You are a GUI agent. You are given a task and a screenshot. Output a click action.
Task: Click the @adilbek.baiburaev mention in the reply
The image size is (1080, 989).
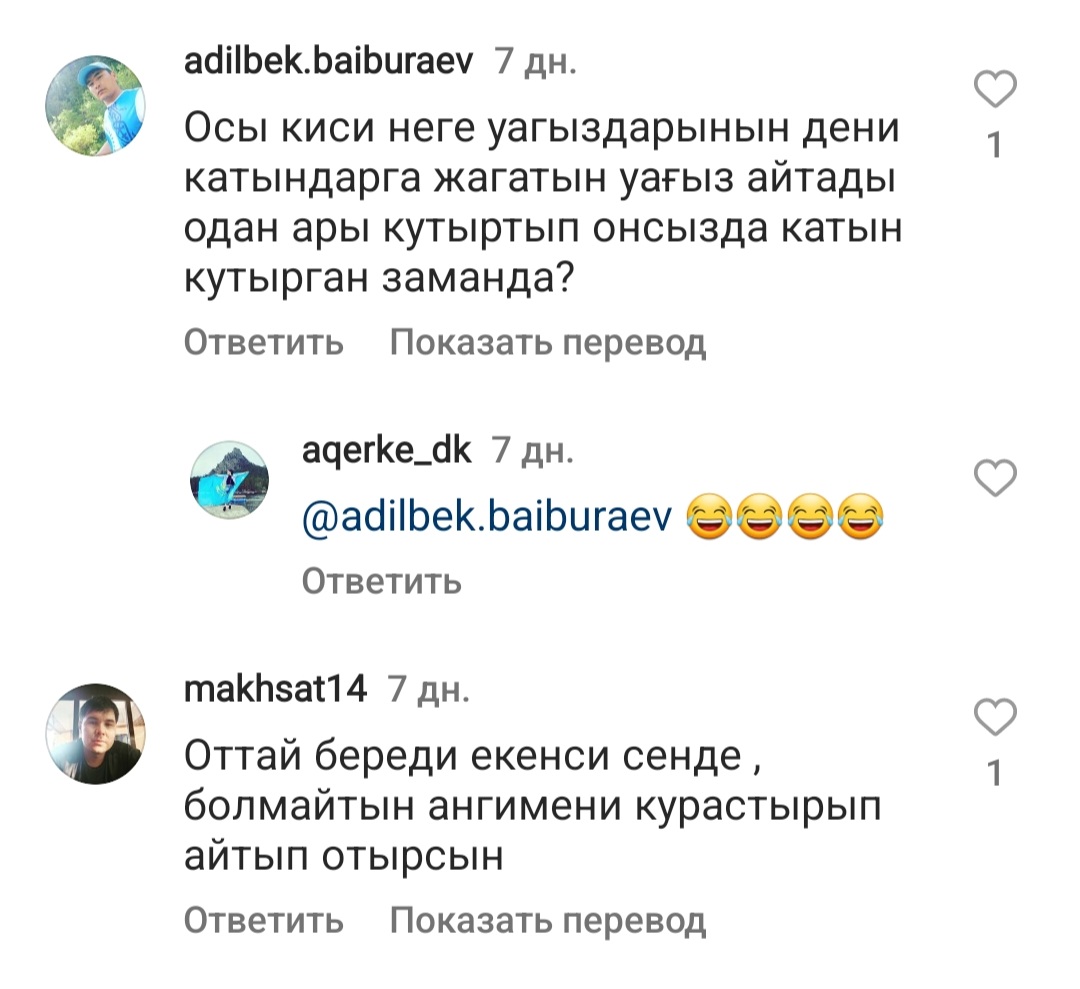487,516
